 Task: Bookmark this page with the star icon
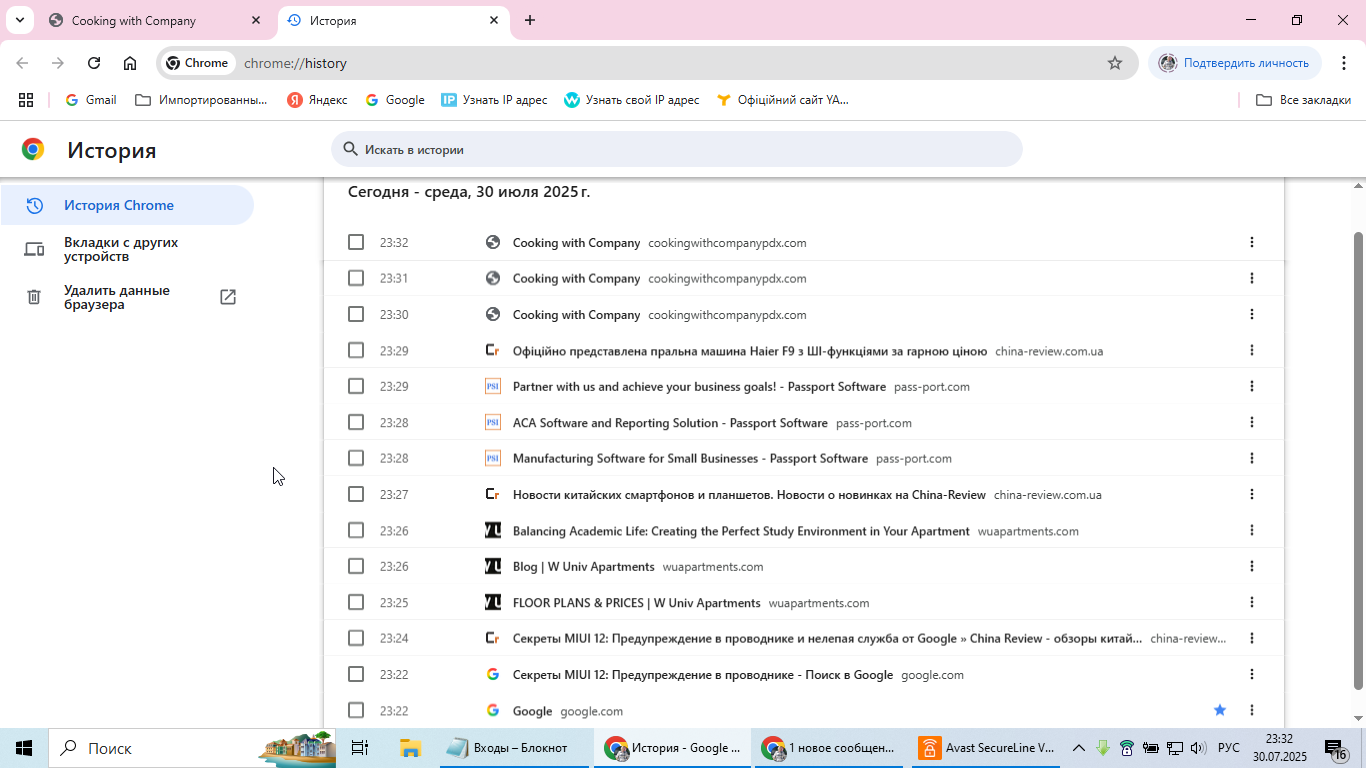1115,63
